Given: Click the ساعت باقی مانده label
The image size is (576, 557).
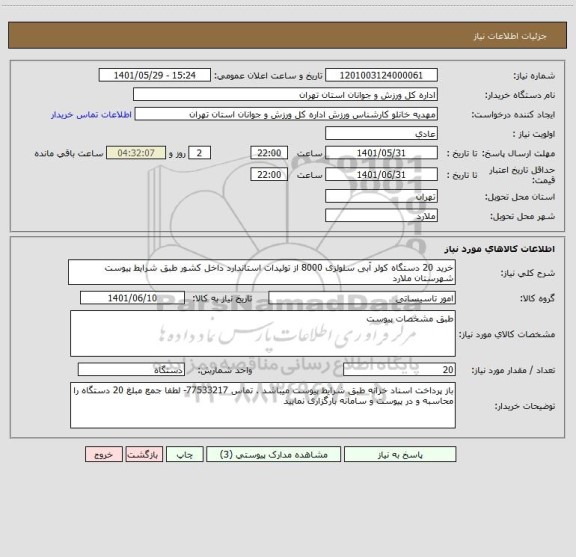Looking at the screenshot, I should point(69,153).
